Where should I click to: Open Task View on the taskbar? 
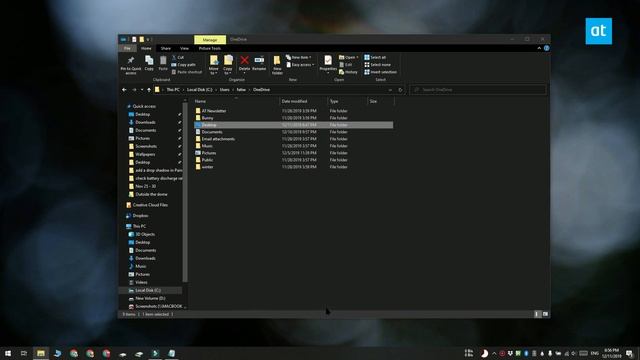(24, 353)
